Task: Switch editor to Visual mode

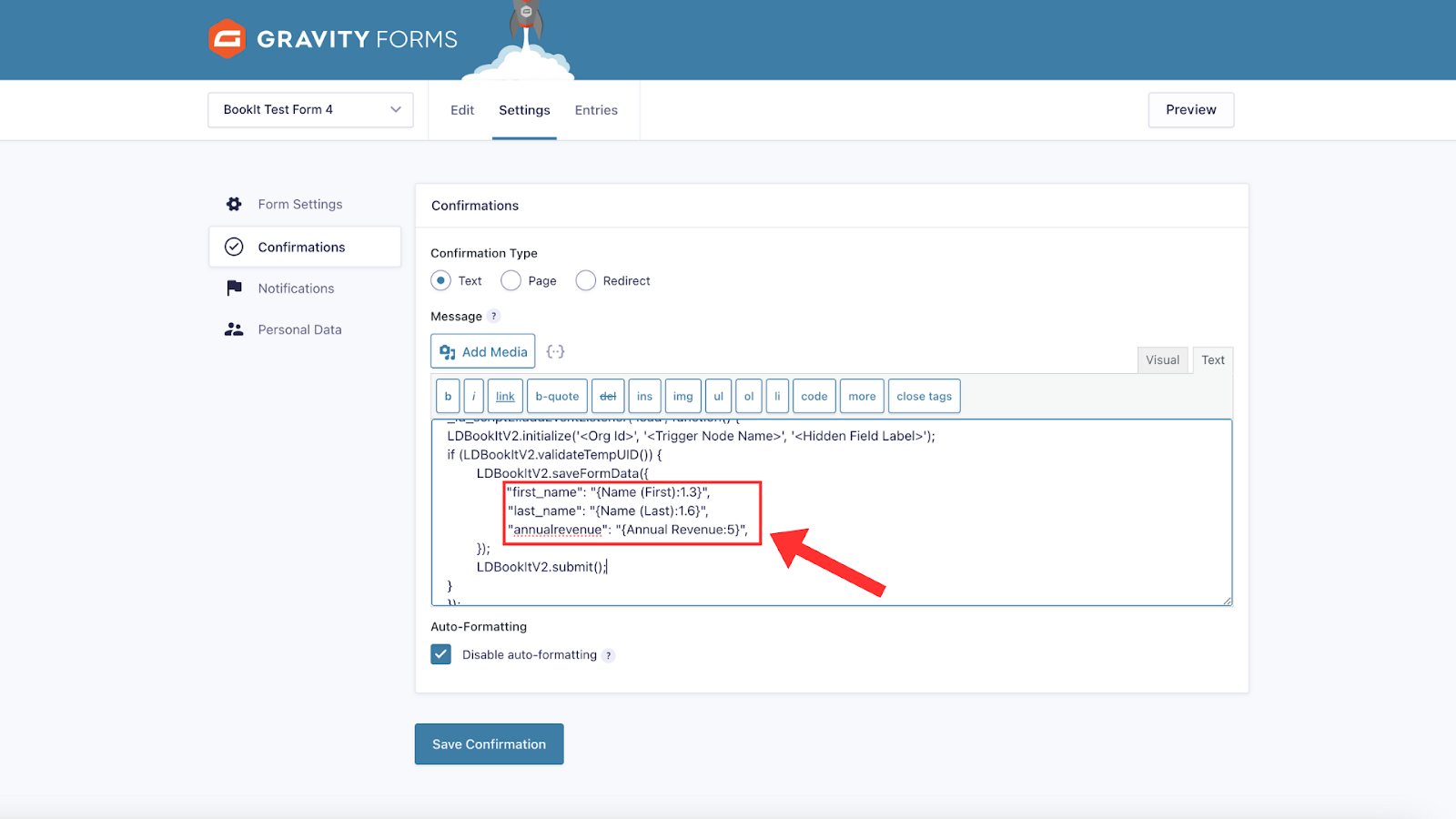Action: [x=1162, y=360]
